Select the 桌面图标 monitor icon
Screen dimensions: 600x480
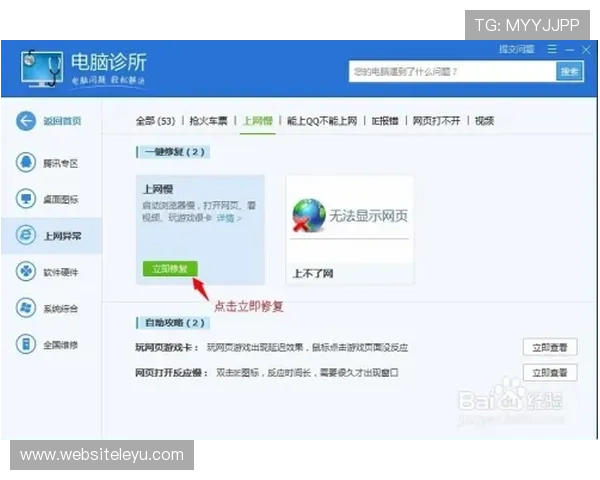point(26,199)
